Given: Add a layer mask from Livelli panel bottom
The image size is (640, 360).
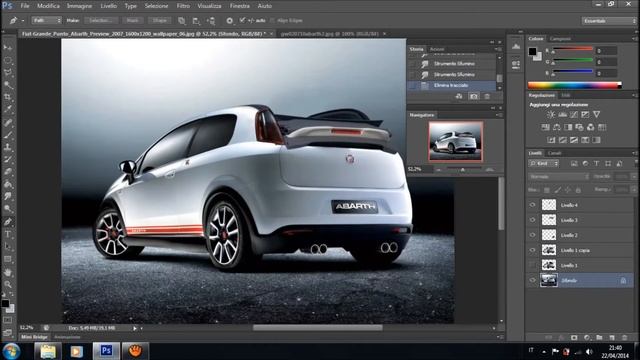Looking at the screenshot, I should 574,338.
